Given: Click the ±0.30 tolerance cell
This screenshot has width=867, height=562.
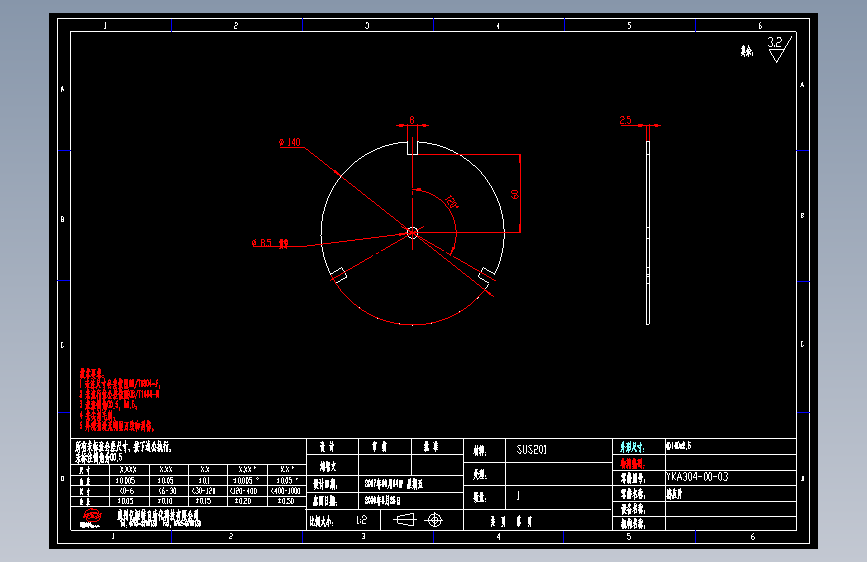Looking at the screenshot, I should pyautogui.click(x=286, y=501).
